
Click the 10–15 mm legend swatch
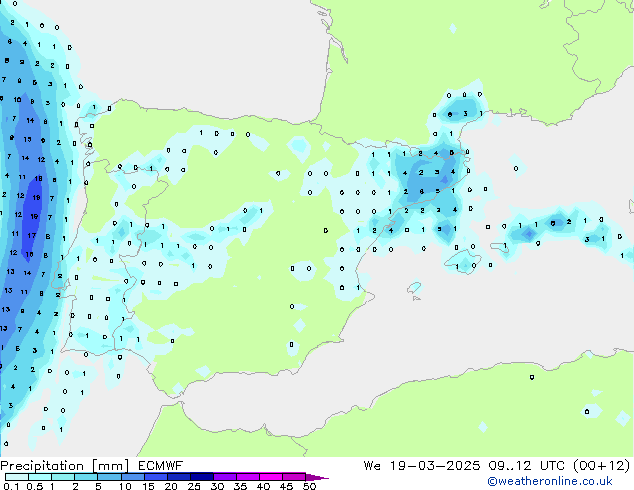pyautogui.click(x=132, y=477)
